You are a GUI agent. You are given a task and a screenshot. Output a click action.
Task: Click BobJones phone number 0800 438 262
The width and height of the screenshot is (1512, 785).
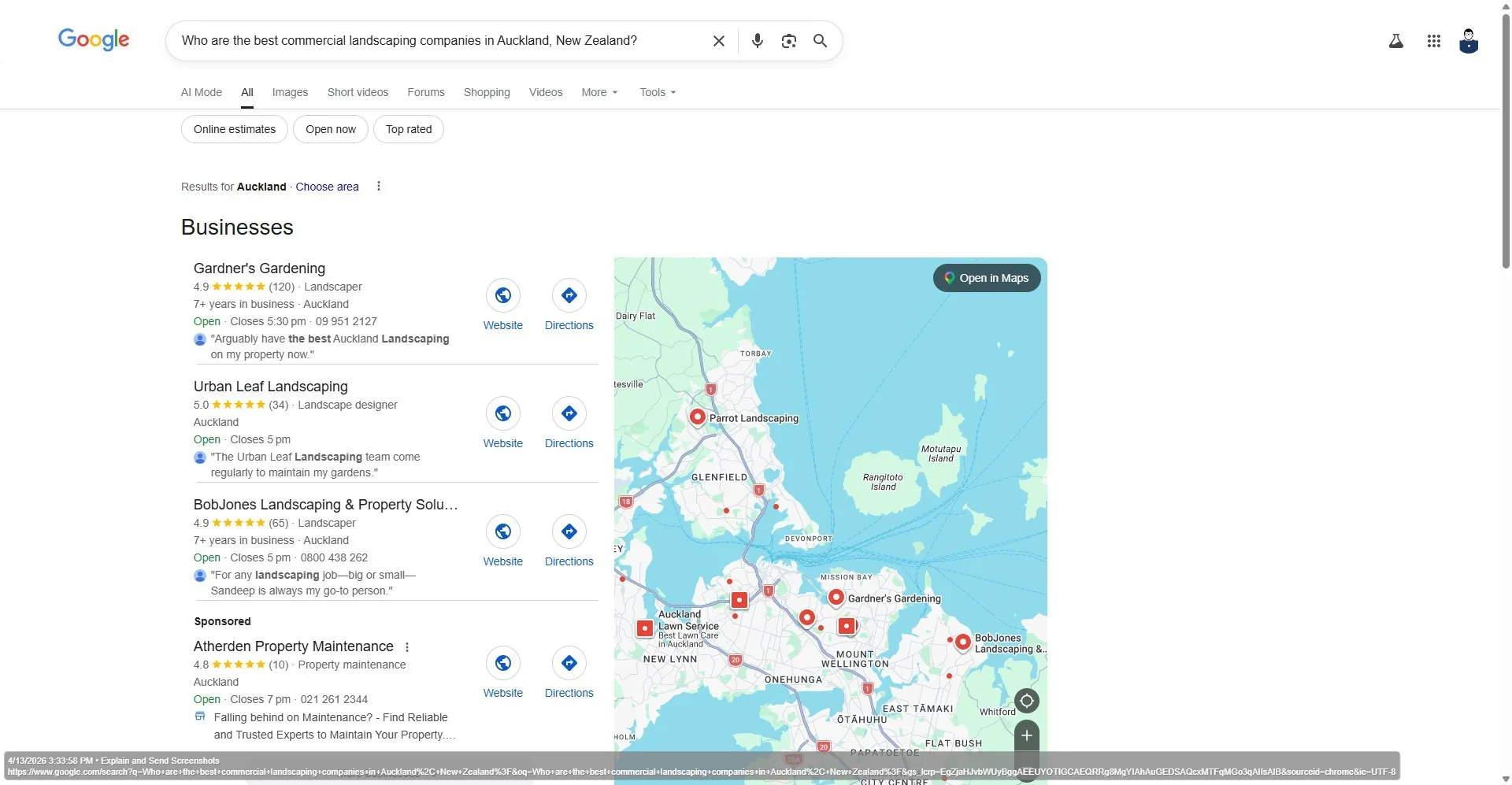click(334, 557)
